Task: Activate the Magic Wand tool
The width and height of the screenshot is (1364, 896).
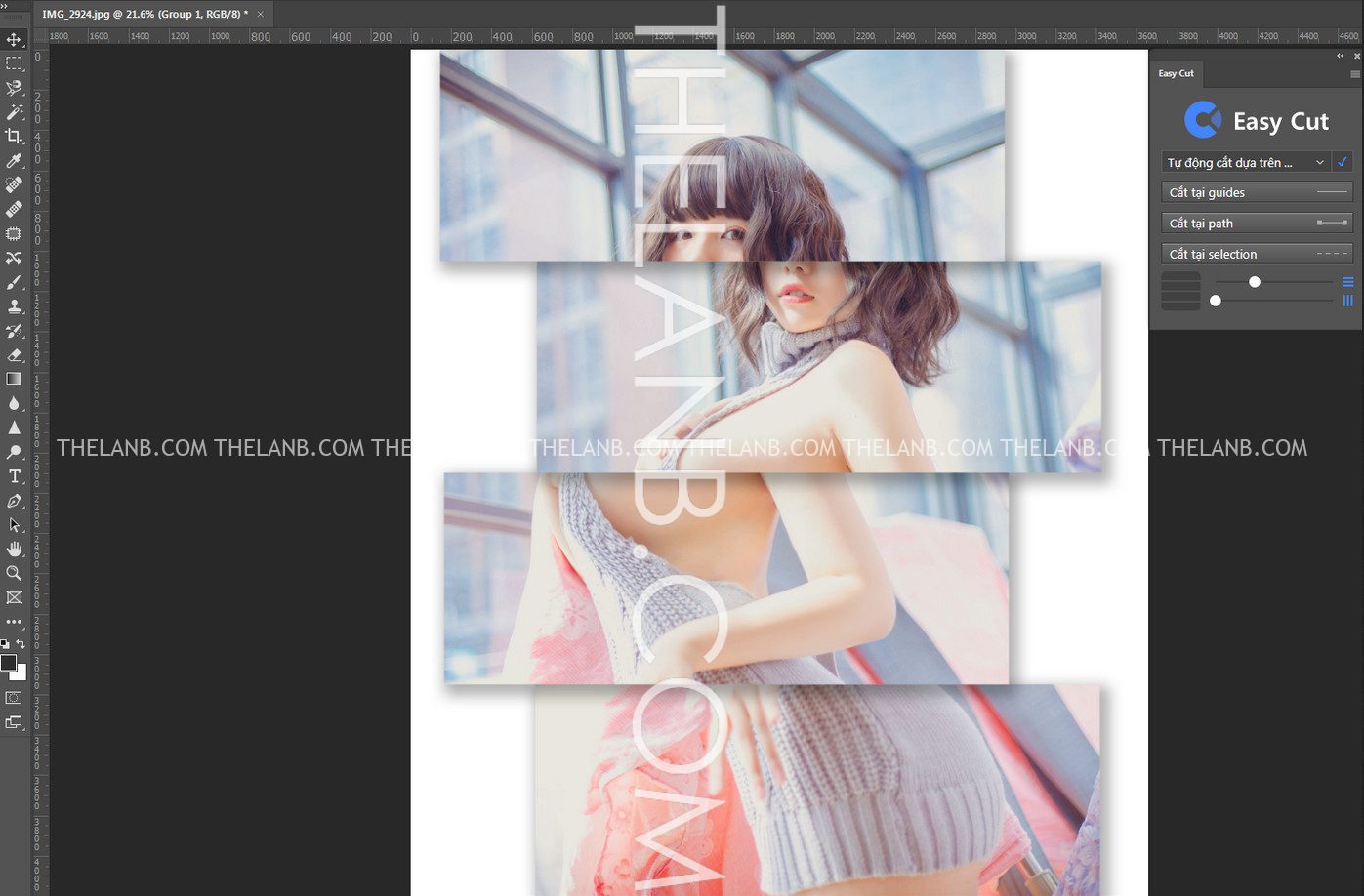Action: click(14, 112)
